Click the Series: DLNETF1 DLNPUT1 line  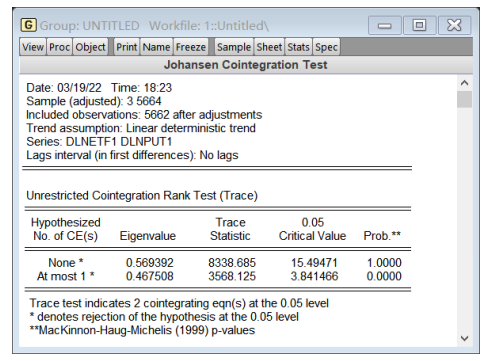click(x=99, y=142)
